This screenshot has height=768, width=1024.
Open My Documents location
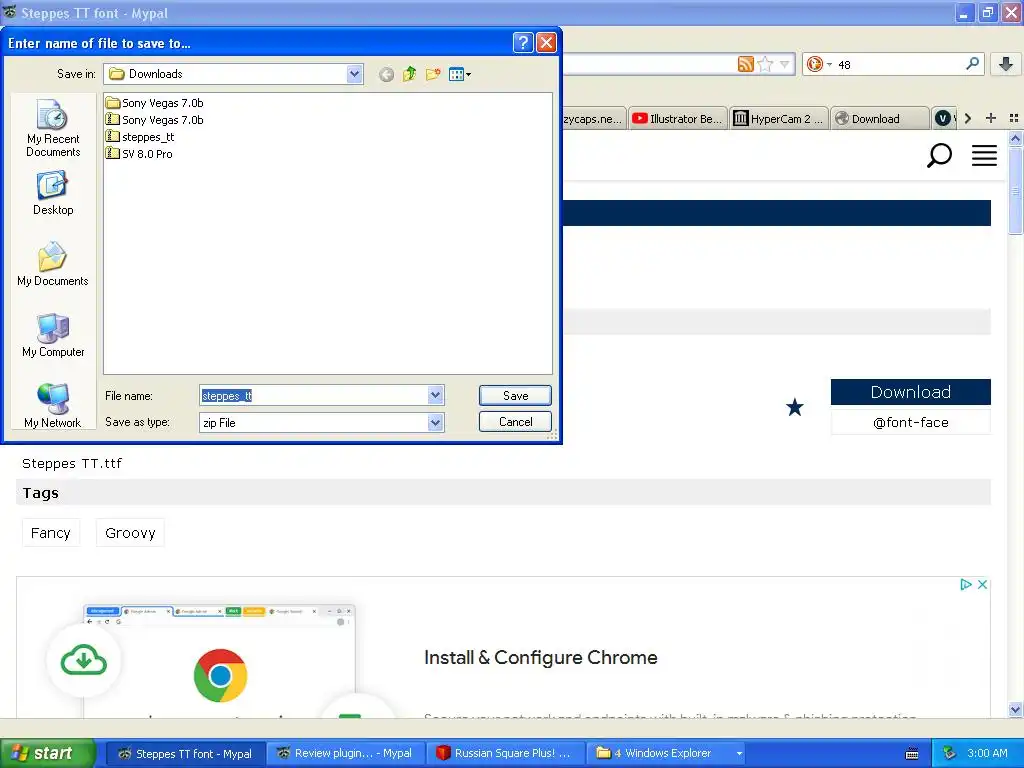pyautogui.click(x=53, y=264)
